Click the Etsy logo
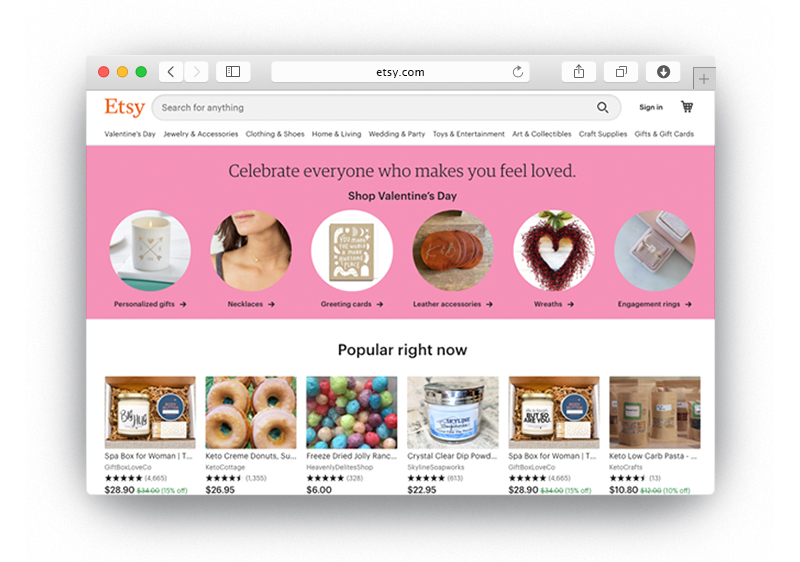 [124, 108]
